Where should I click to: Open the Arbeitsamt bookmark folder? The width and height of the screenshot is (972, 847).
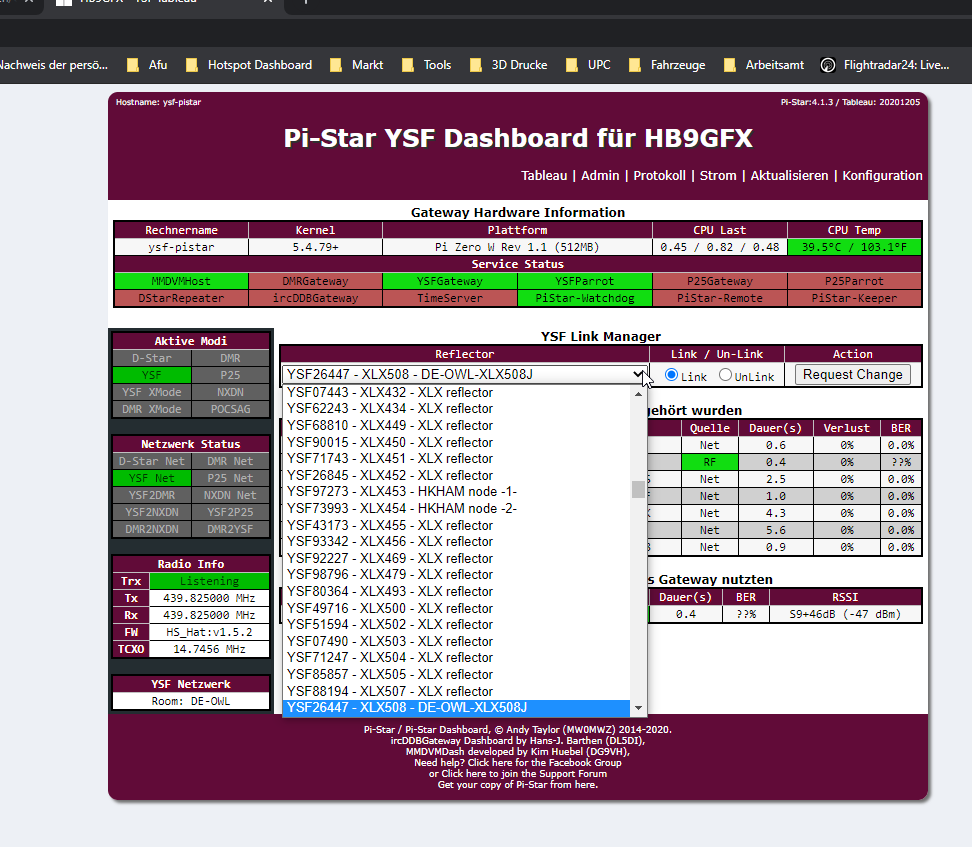[764, 65]
